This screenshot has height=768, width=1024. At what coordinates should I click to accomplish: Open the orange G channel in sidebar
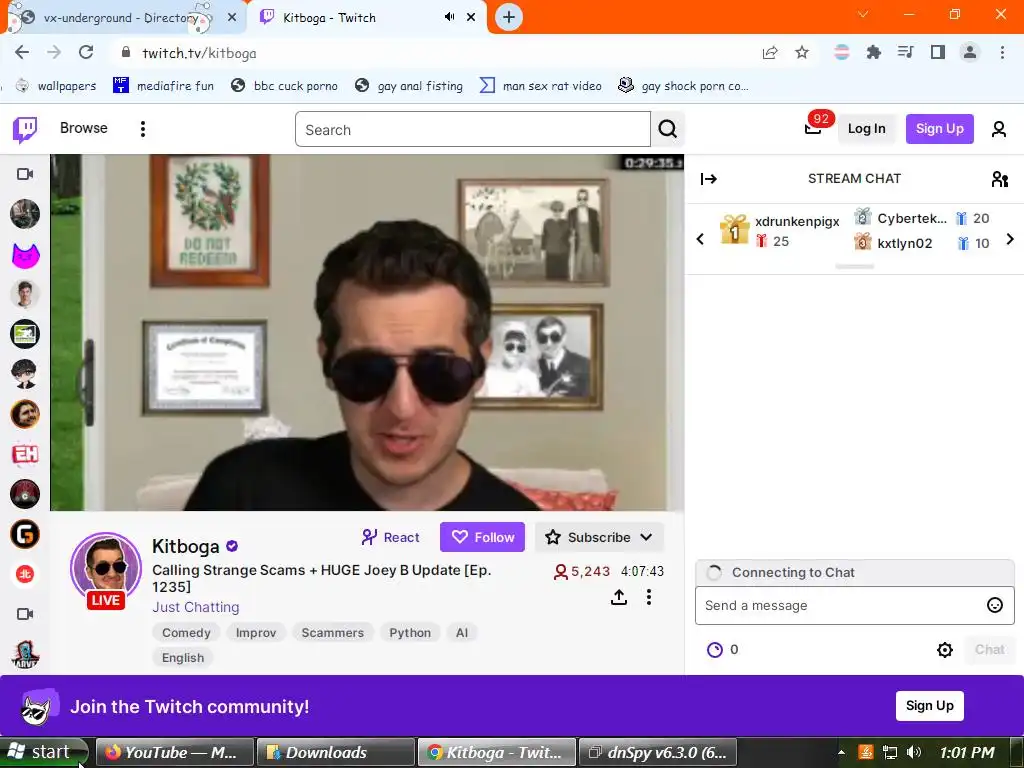[25, 534]
